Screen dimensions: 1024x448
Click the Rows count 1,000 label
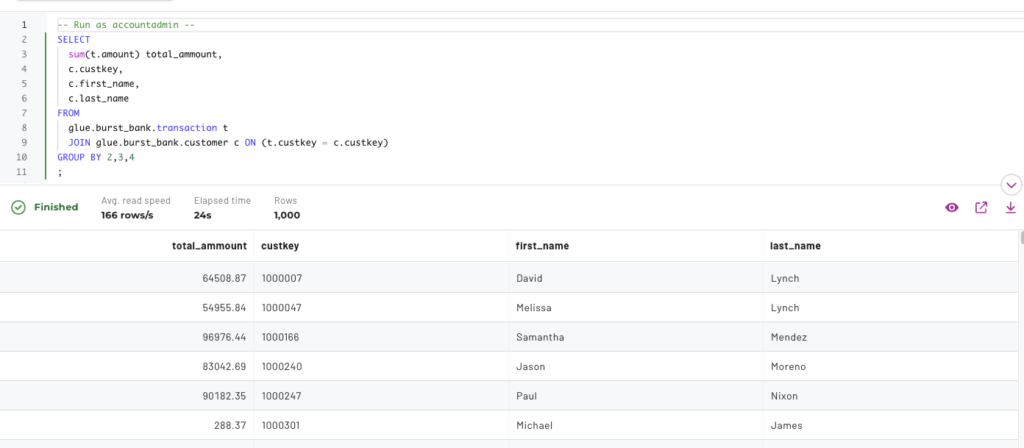tap(287, 215)
